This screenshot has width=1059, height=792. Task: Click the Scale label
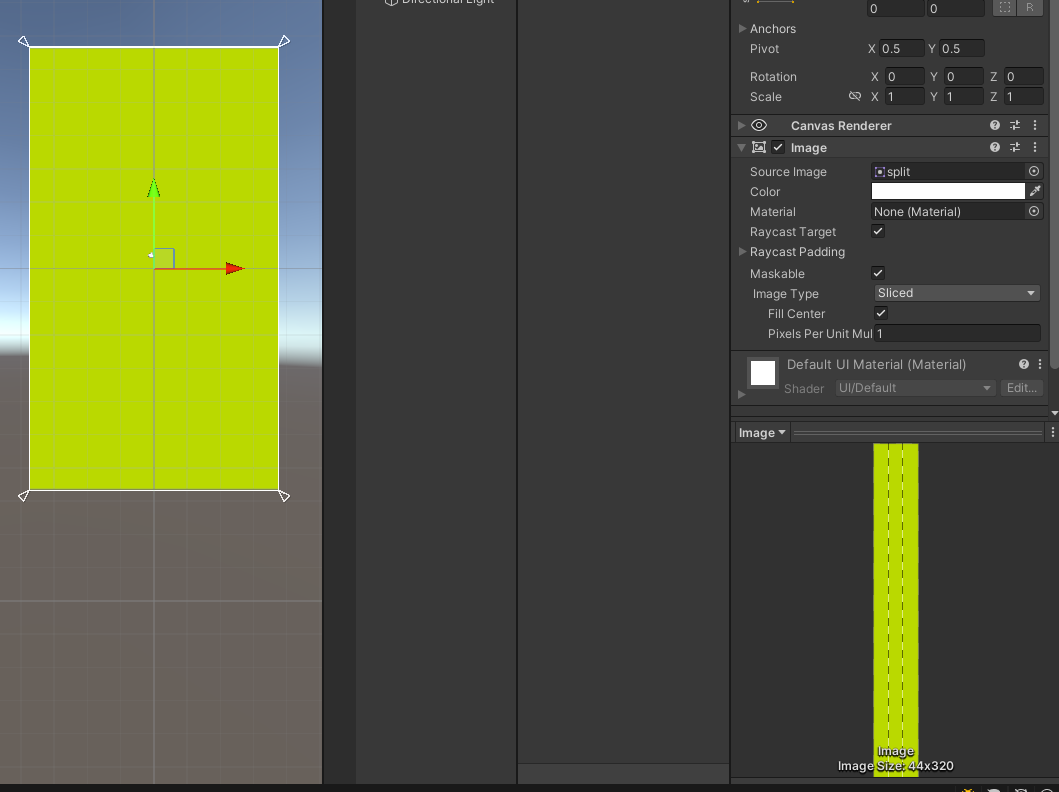(x=766, y=97)
